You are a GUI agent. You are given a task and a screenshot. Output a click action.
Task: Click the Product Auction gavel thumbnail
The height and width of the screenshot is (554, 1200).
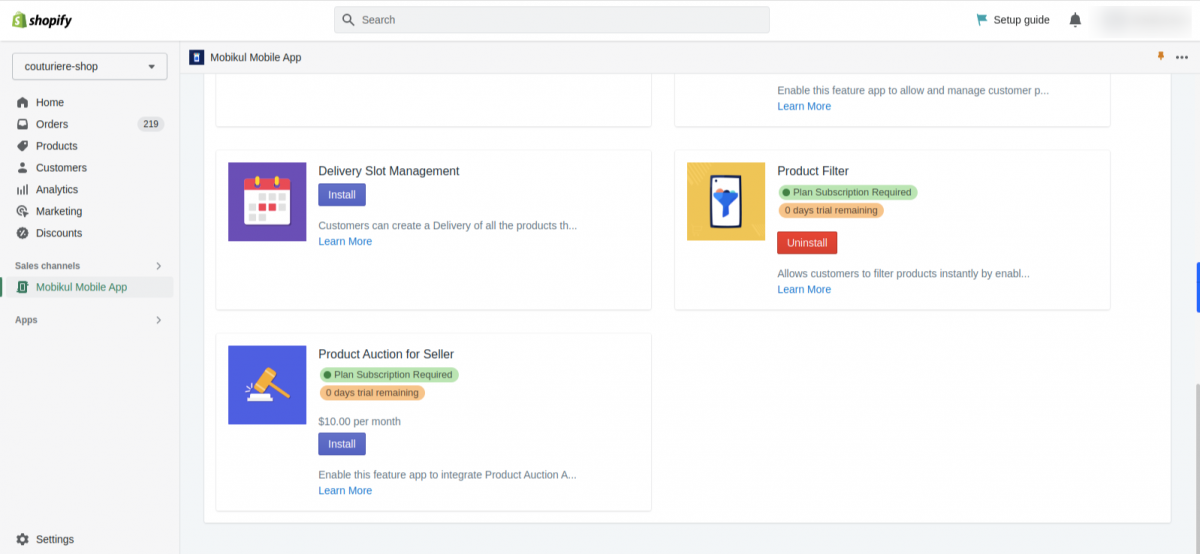(x=267, y=385)
